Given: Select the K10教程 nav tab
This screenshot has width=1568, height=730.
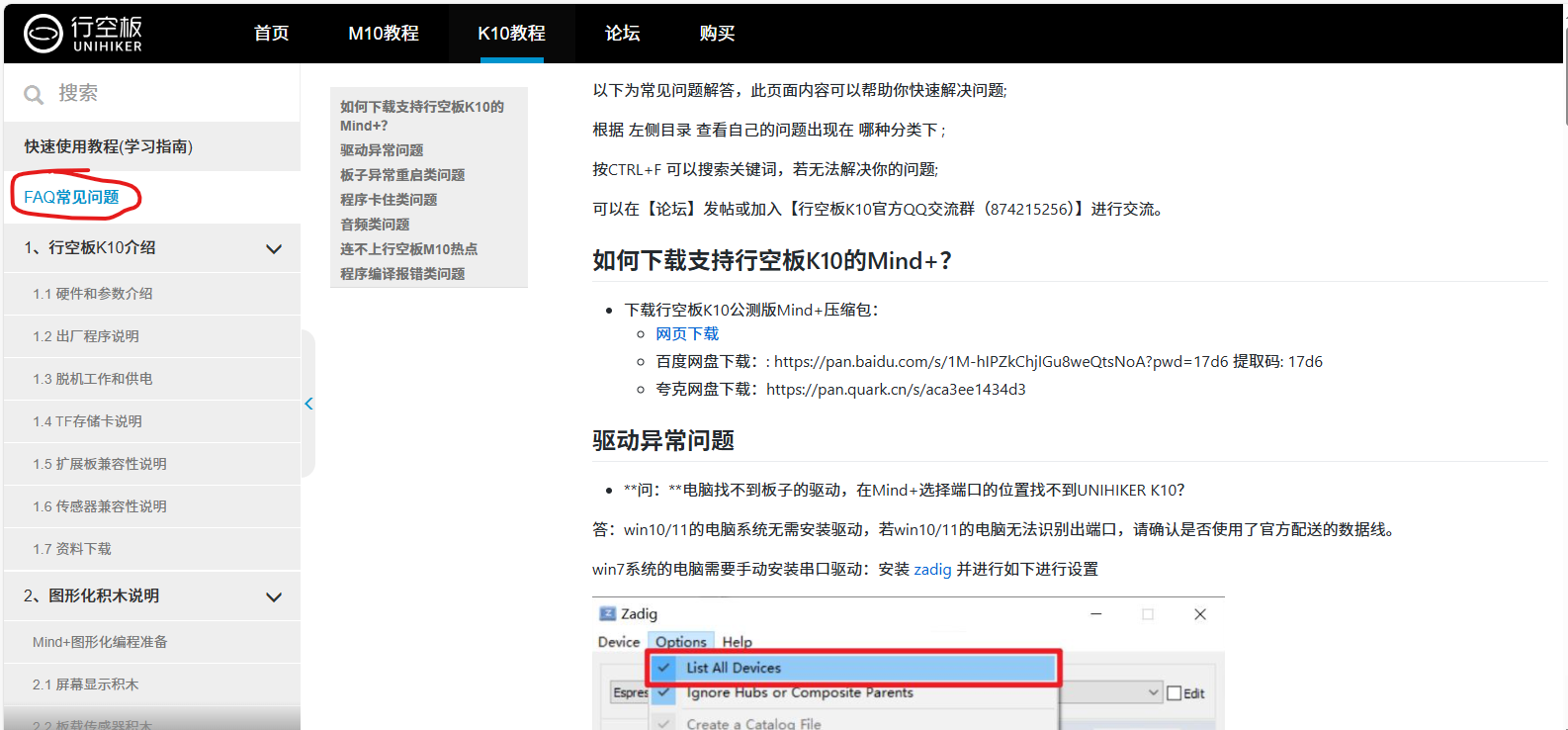Looking at the screenshot, I should (x=511, y=34).
